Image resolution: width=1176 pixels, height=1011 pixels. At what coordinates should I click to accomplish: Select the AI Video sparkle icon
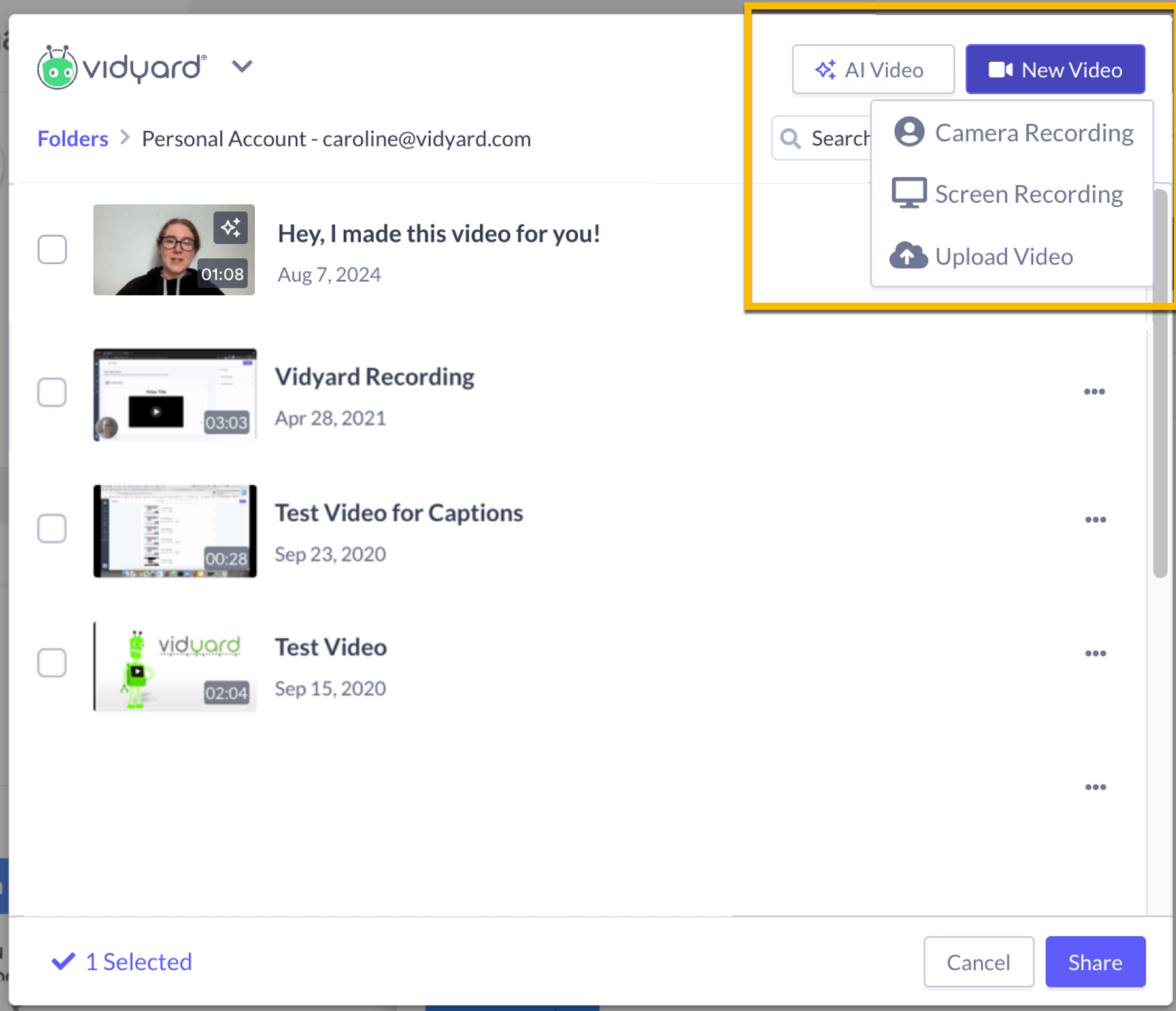[826, 69]
